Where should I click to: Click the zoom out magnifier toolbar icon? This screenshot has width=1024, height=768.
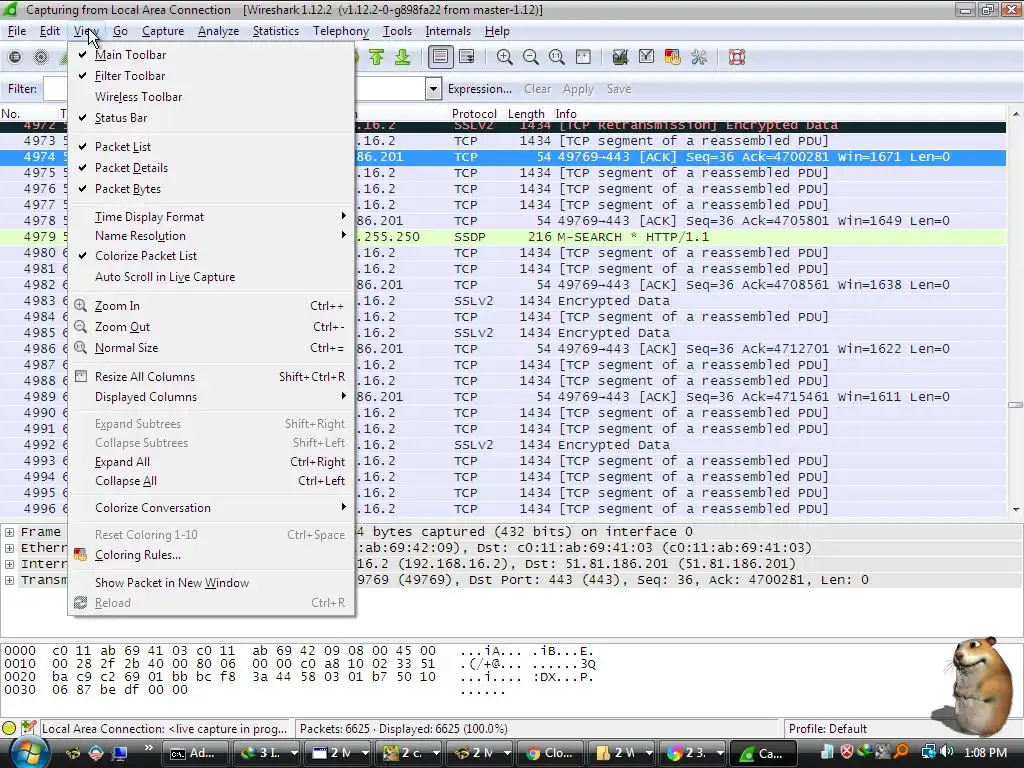click(x=530, y=57)
